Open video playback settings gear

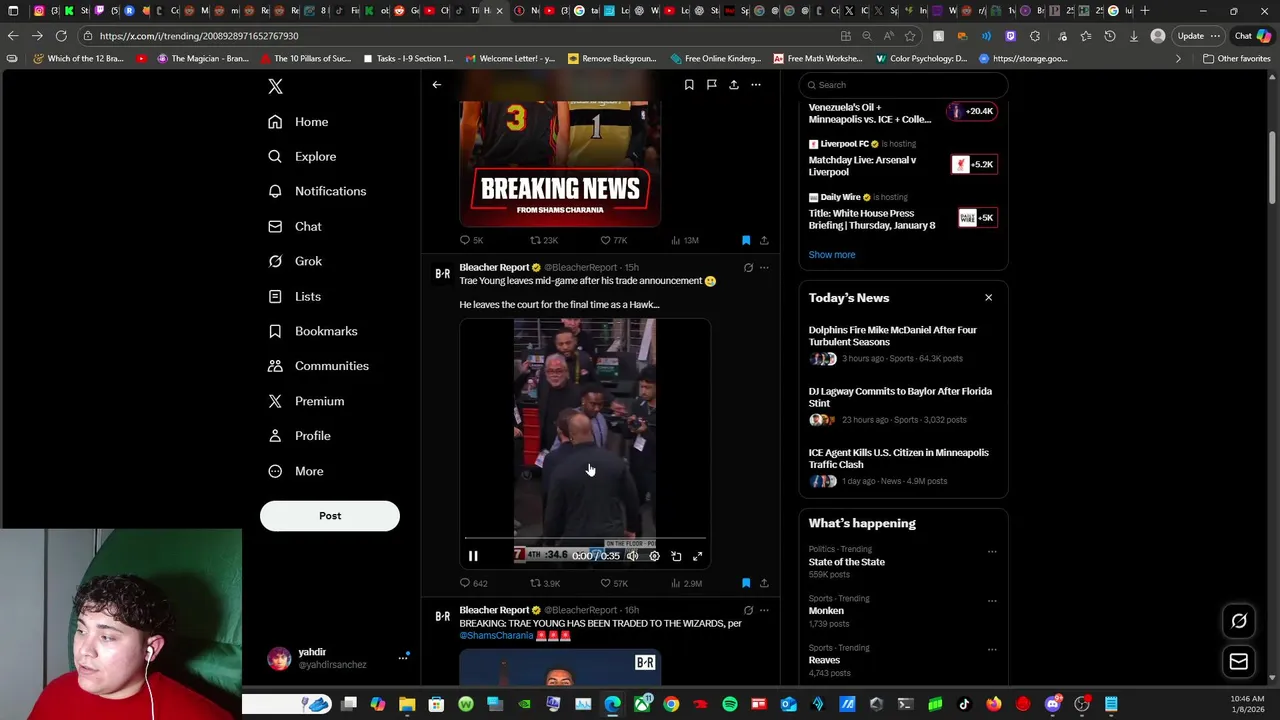pos(654,556)
